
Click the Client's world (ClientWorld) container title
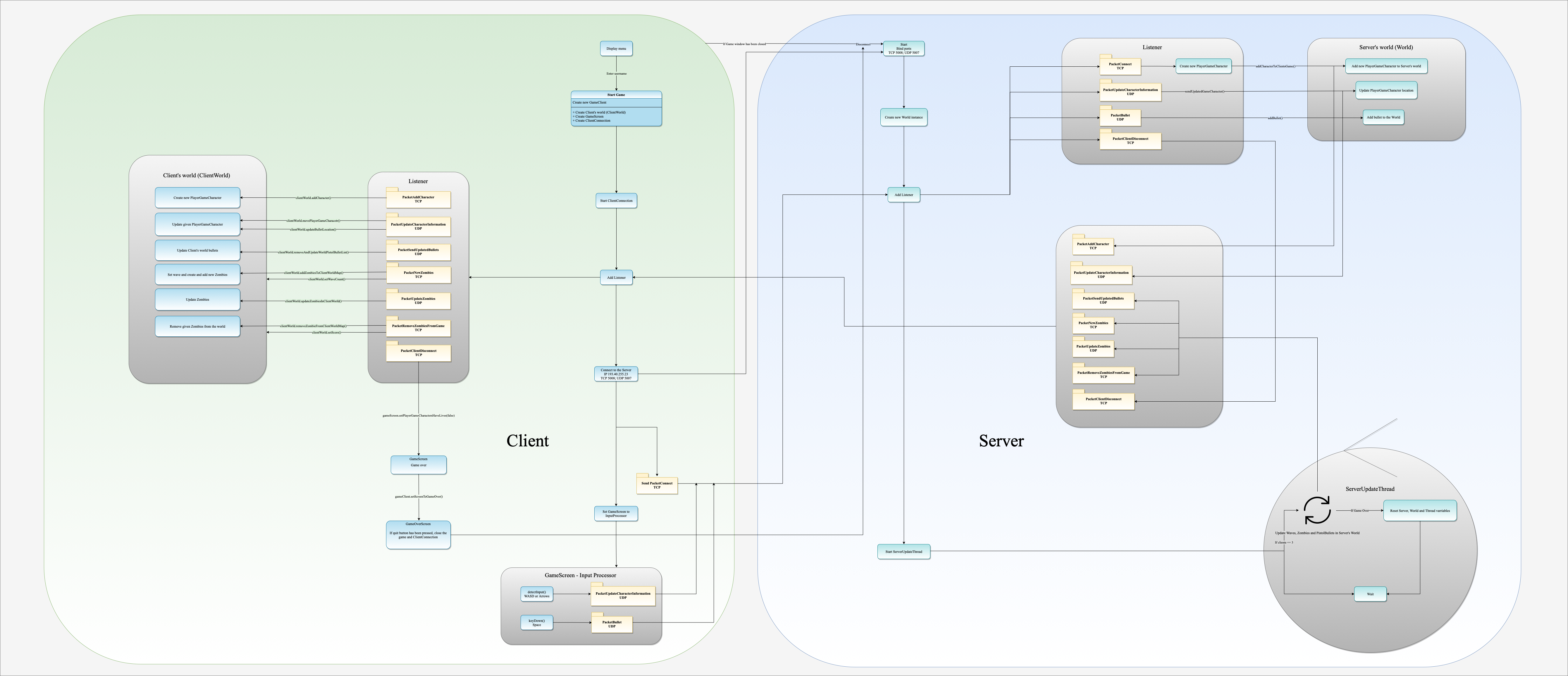pos(197,176)
